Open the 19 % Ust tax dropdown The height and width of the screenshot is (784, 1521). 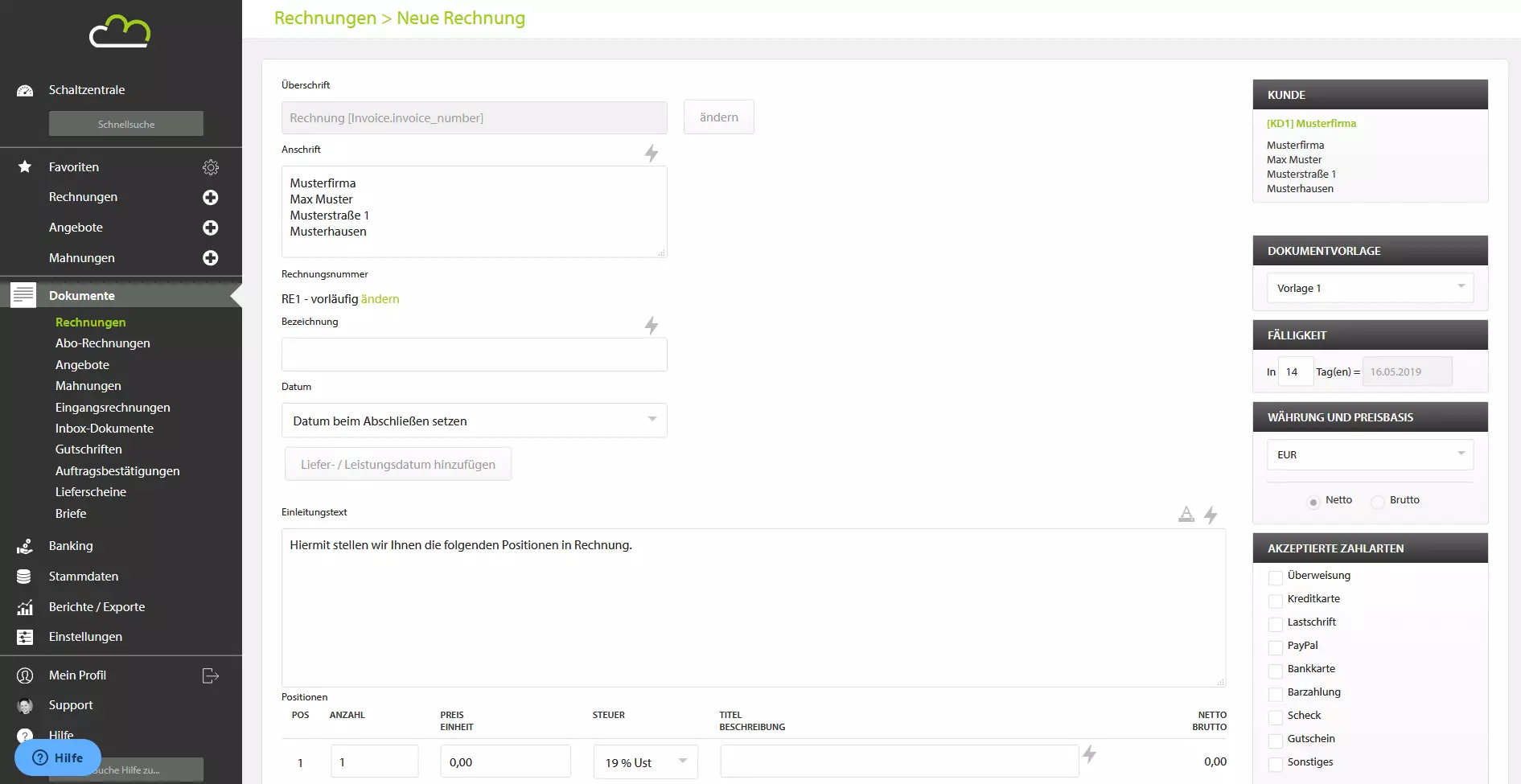click(645, 762)
